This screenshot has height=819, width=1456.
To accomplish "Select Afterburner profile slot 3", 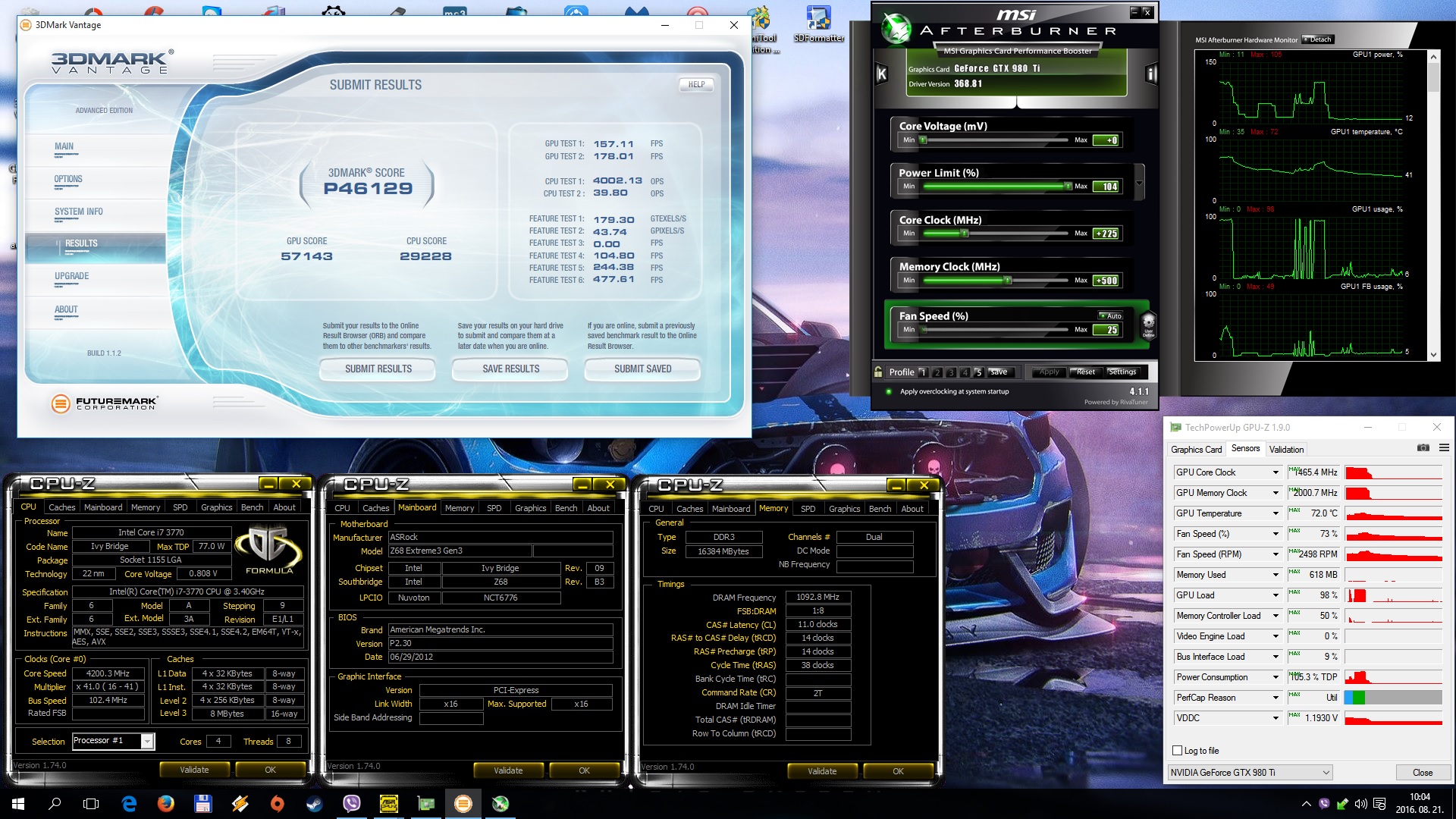I will click(x=950, y=372).
